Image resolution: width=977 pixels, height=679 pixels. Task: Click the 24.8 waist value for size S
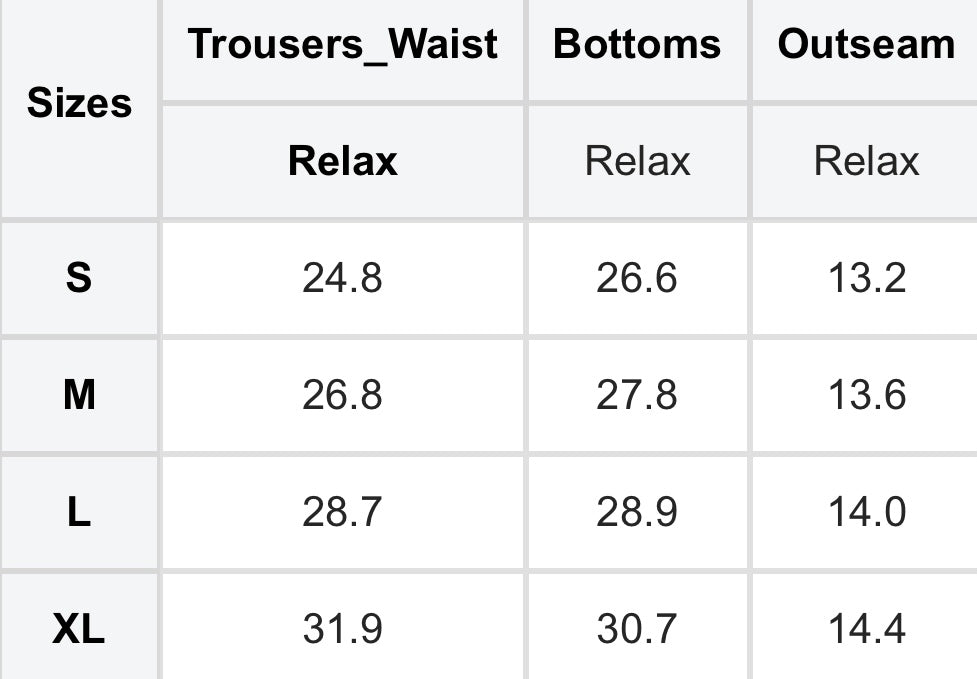click(x=343, y=278)
